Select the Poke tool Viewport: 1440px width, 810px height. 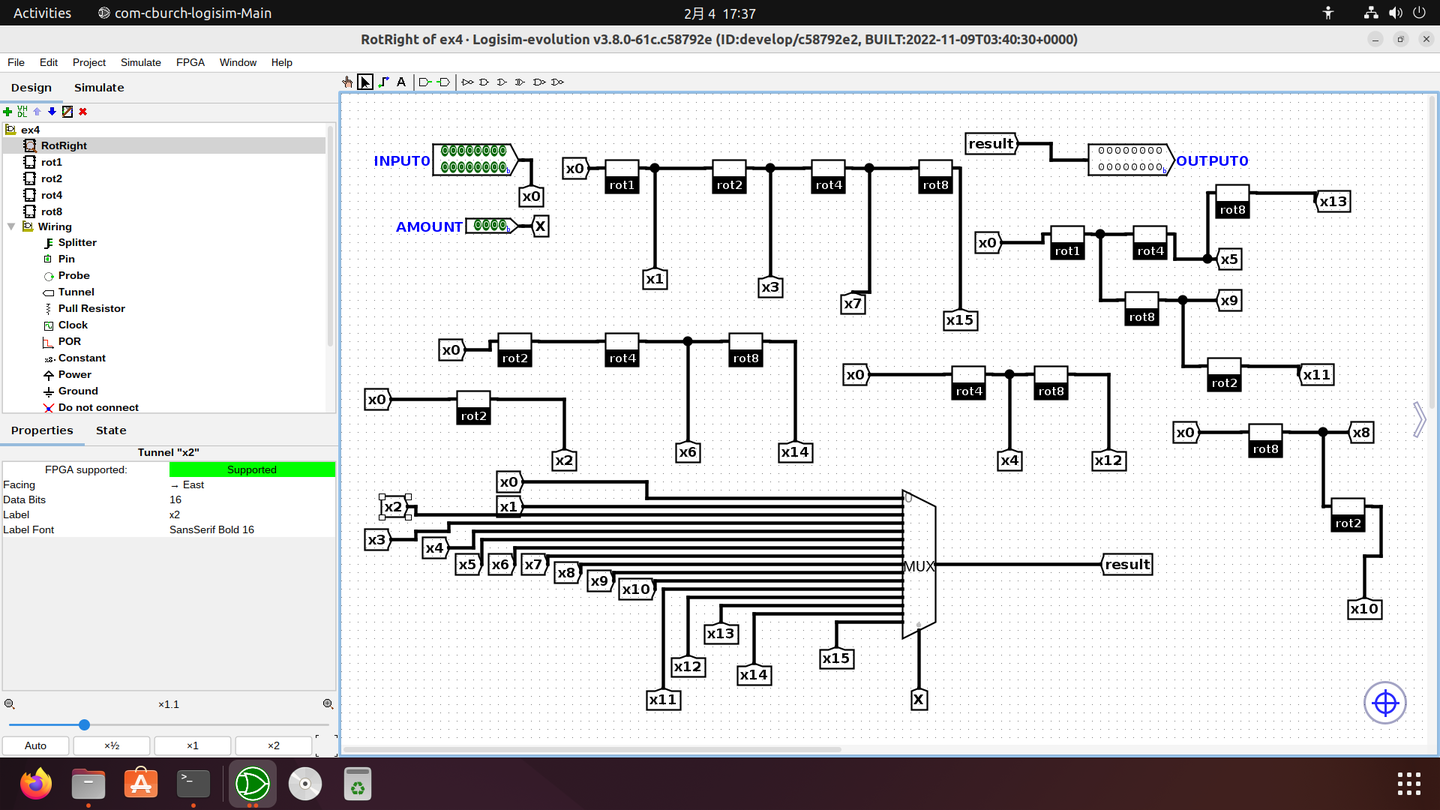347,82
